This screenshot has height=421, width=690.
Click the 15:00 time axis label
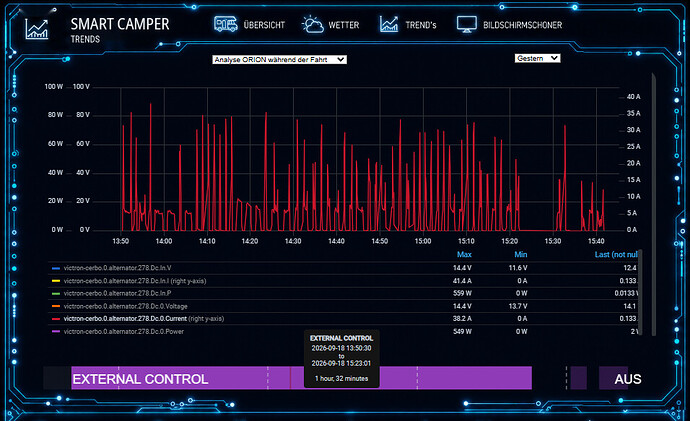423,241
